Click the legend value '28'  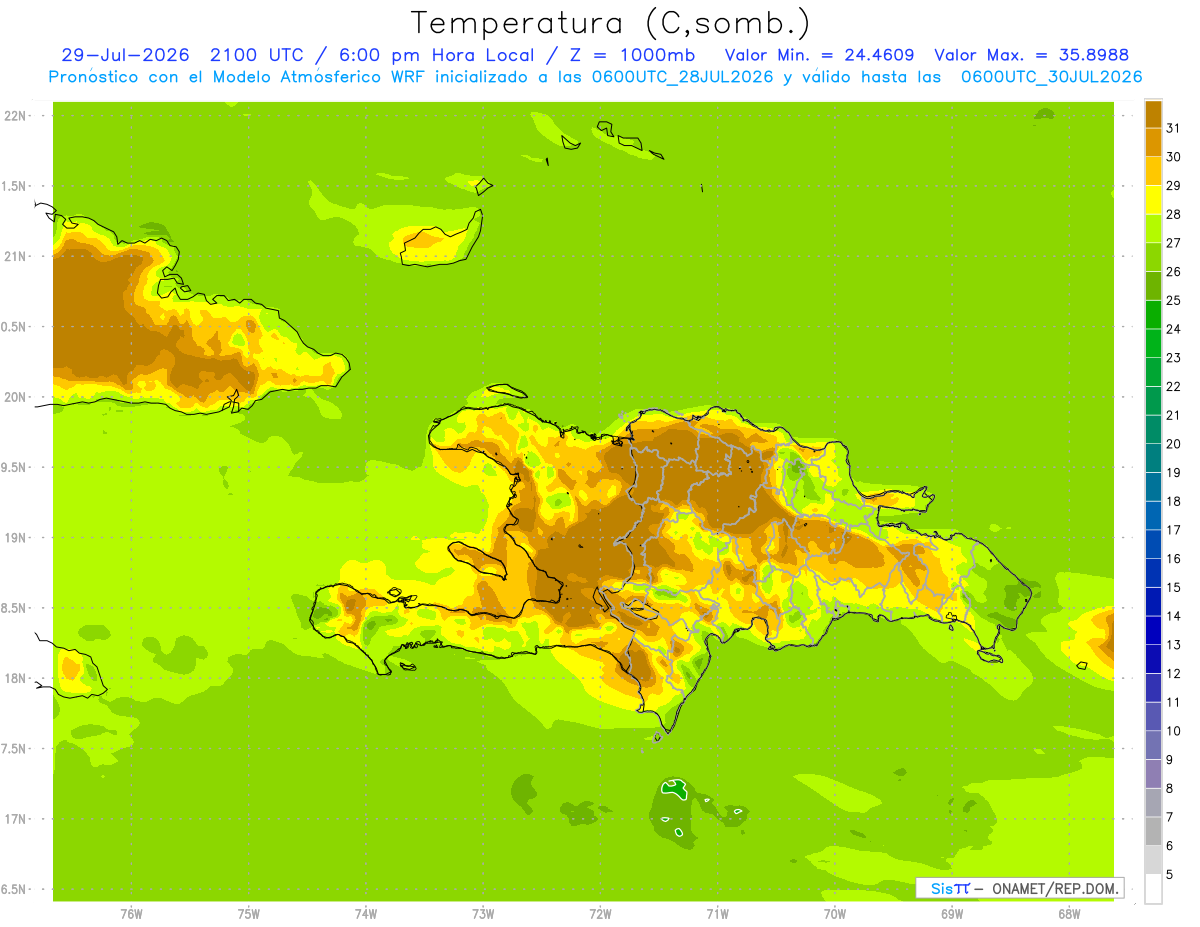[1173, 214]
